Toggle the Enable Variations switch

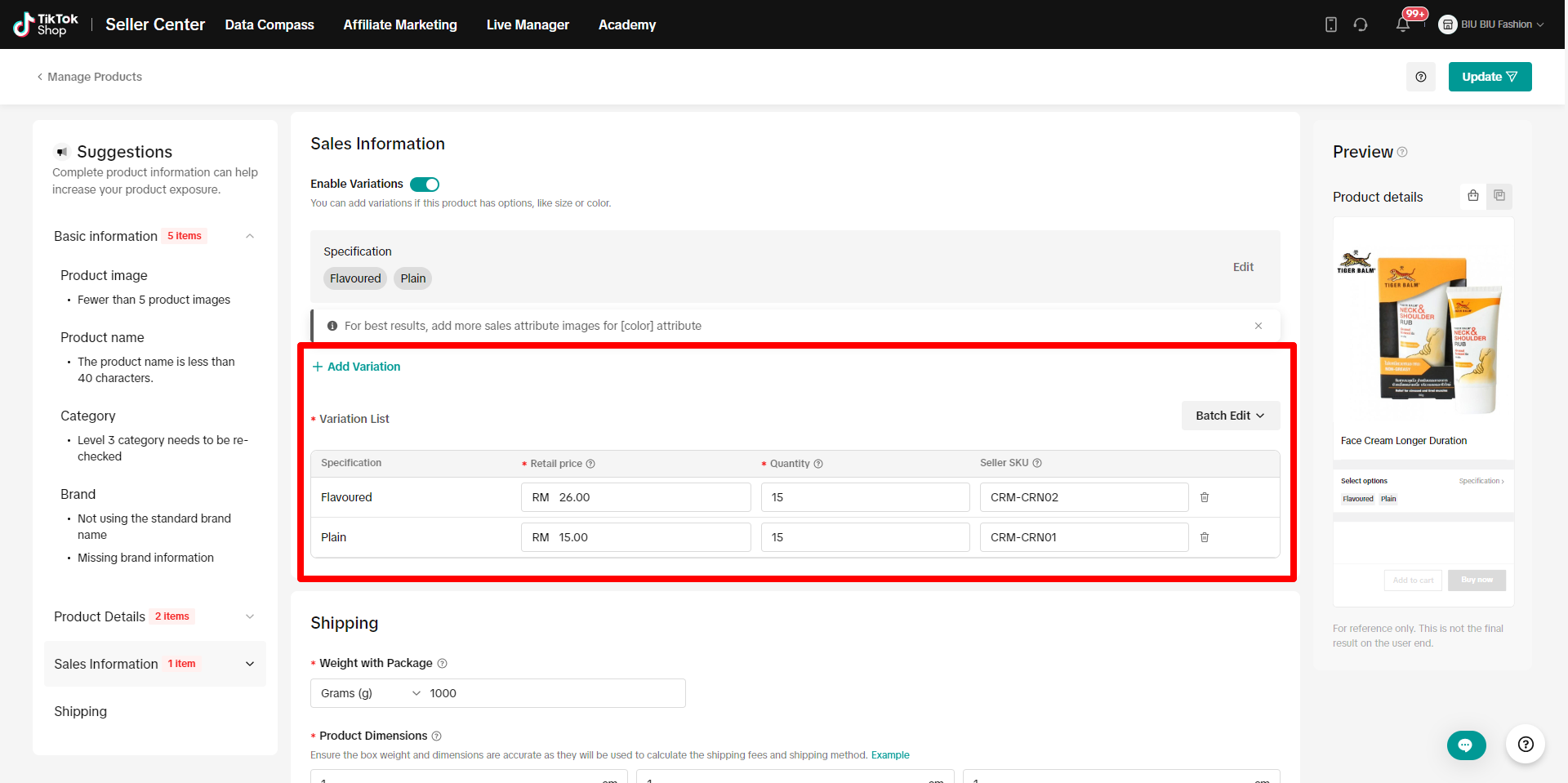click(x=425, y=185)
